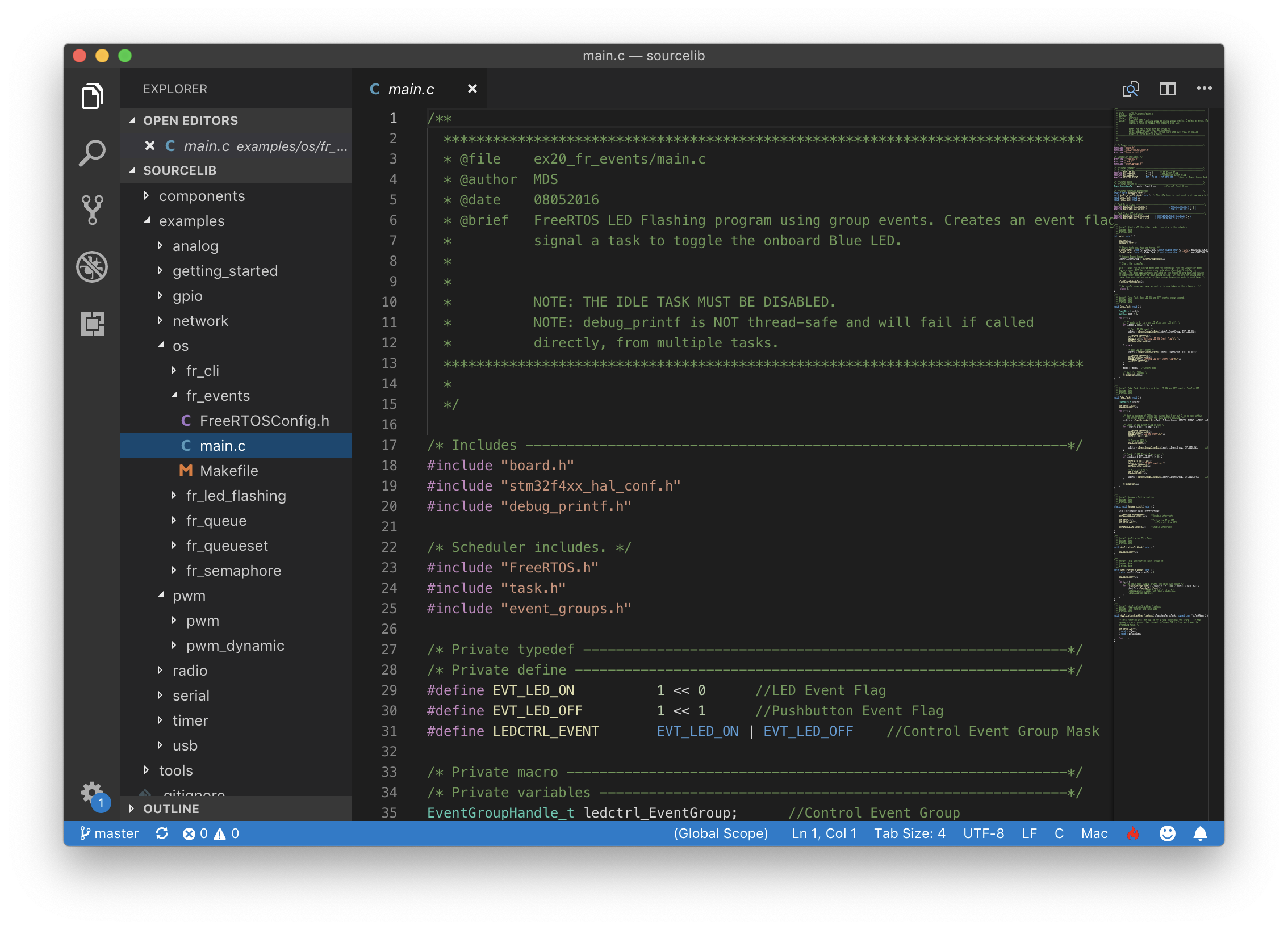Viewport: 1288px width, 930px height.
Task: Expand the fr_led_flashing folder
Action: coord(236,496)
